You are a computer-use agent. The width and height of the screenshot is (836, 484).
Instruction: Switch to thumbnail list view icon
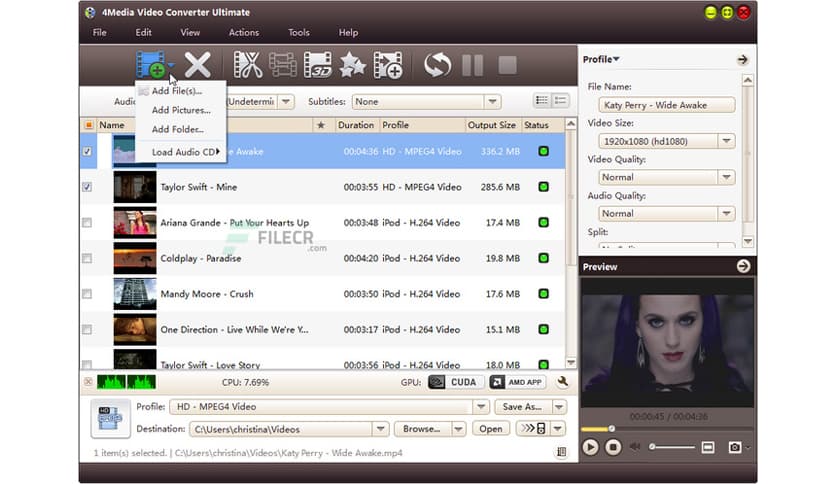[x=542, y=100]
